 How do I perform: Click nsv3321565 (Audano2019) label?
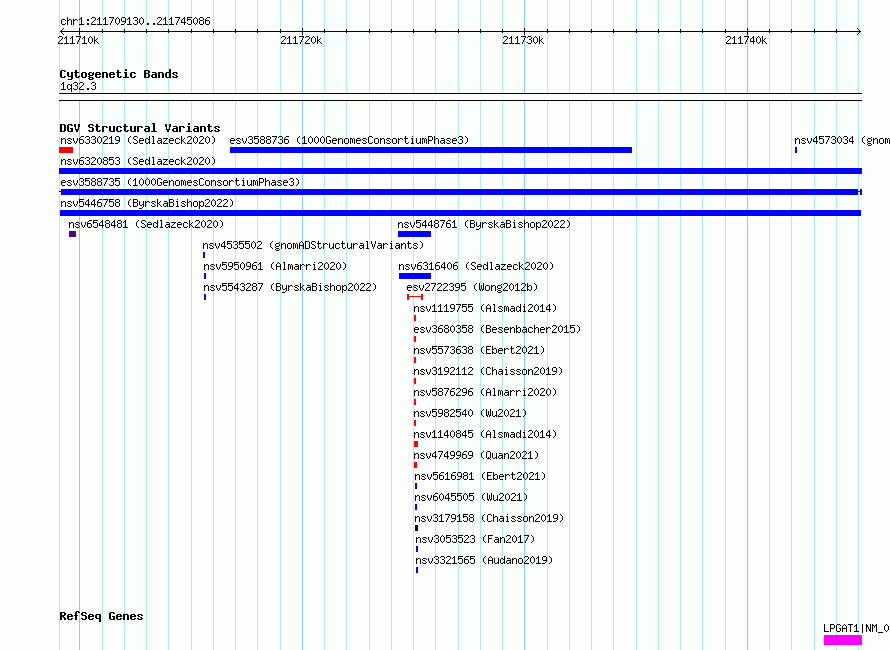point(484,560)
